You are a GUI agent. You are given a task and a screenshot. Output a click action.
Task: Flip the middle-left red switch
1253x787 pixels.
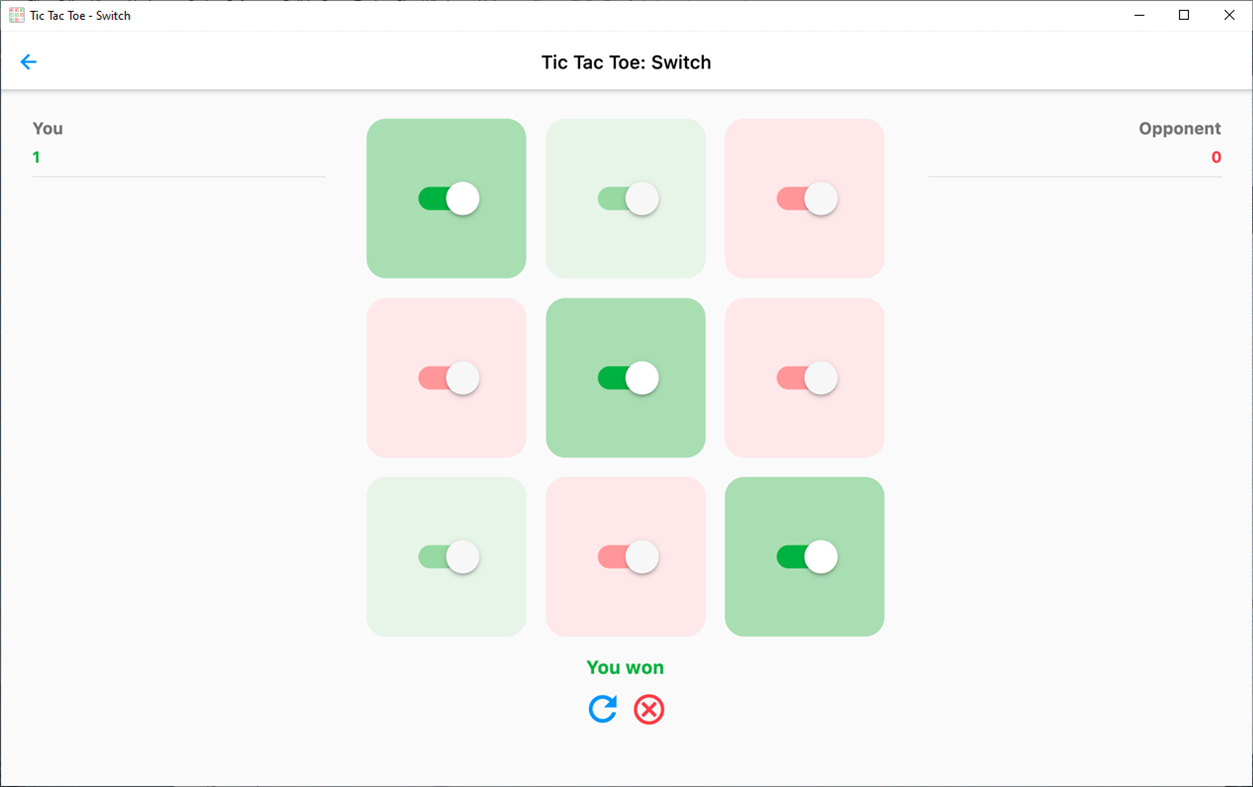pyautogui.click(x=446, y=377)
